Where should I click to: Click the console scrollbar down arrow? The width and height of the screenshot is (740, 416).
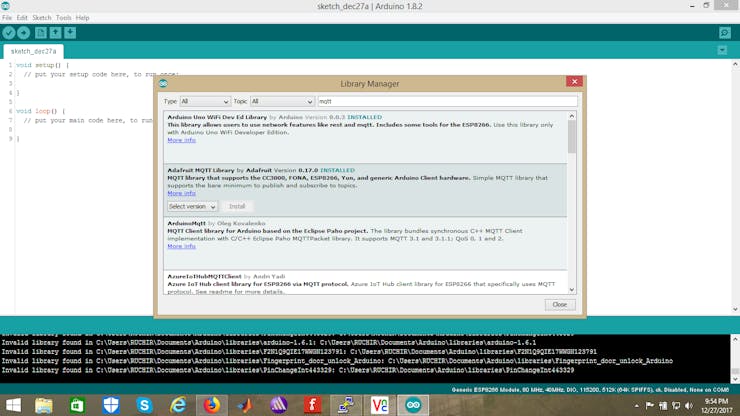pyautogui.click(x=735, y=379)
